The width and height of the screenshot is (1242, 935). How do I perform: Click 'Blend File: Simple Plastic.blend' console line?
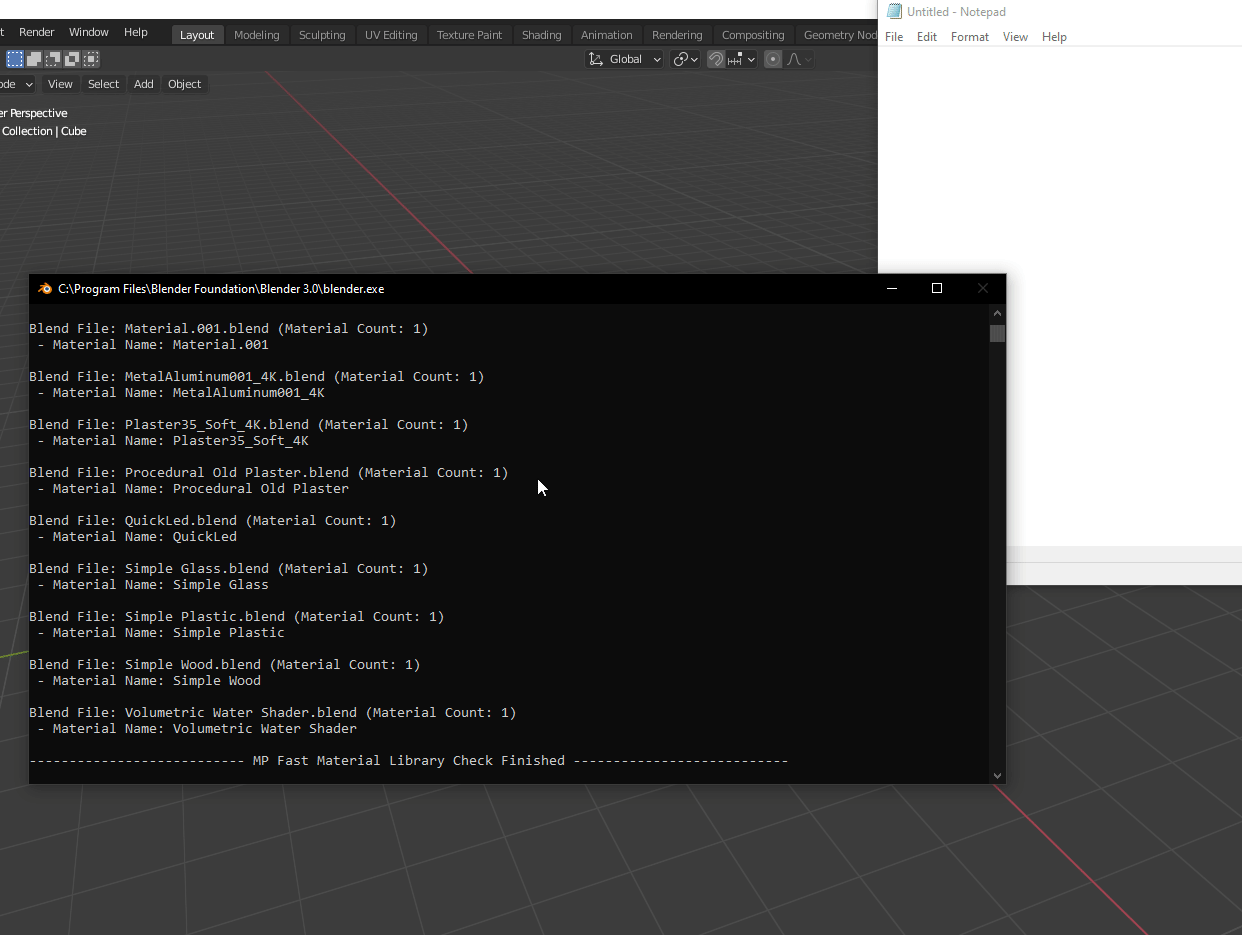pos(237,617)
